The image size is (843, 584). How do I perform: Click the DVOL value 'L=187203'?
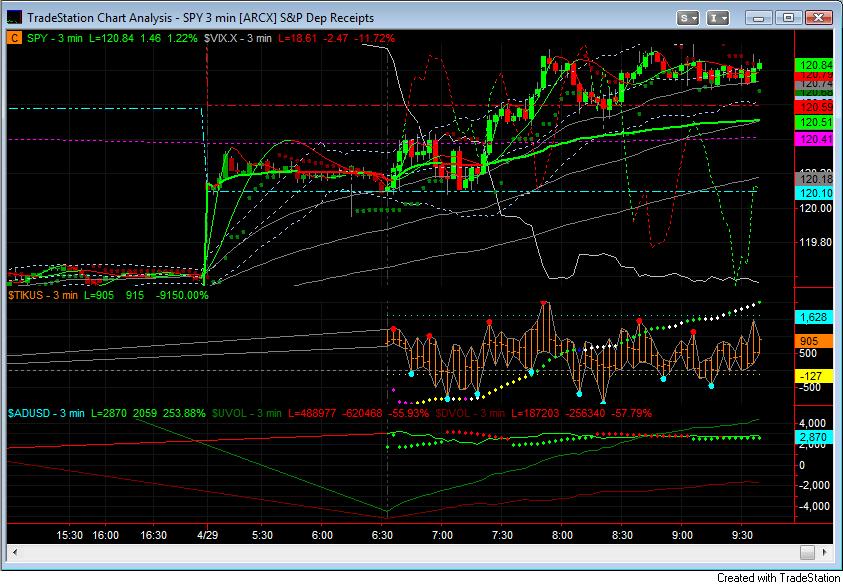pos(534,414)
